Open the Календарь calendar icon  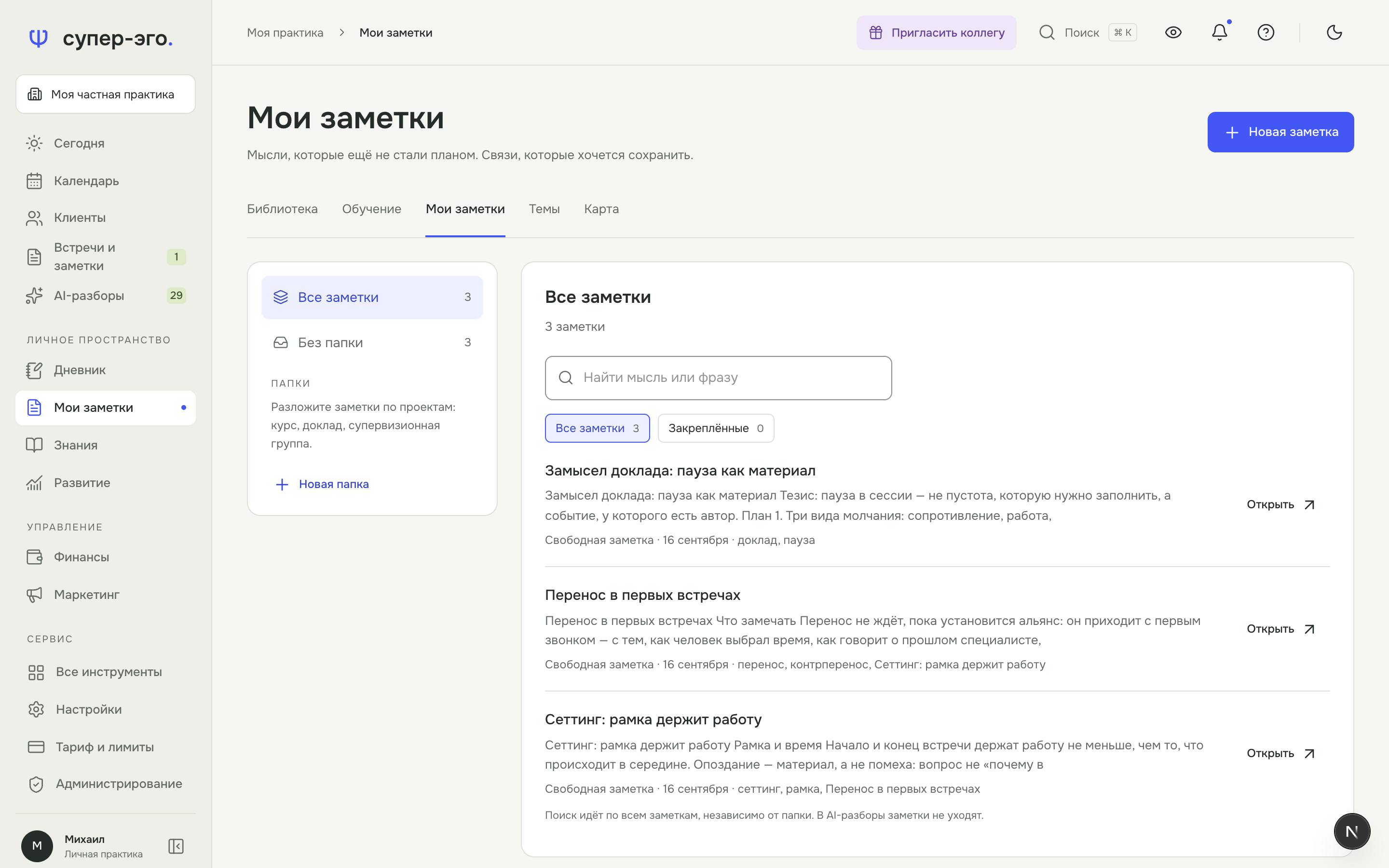[34, 181]
